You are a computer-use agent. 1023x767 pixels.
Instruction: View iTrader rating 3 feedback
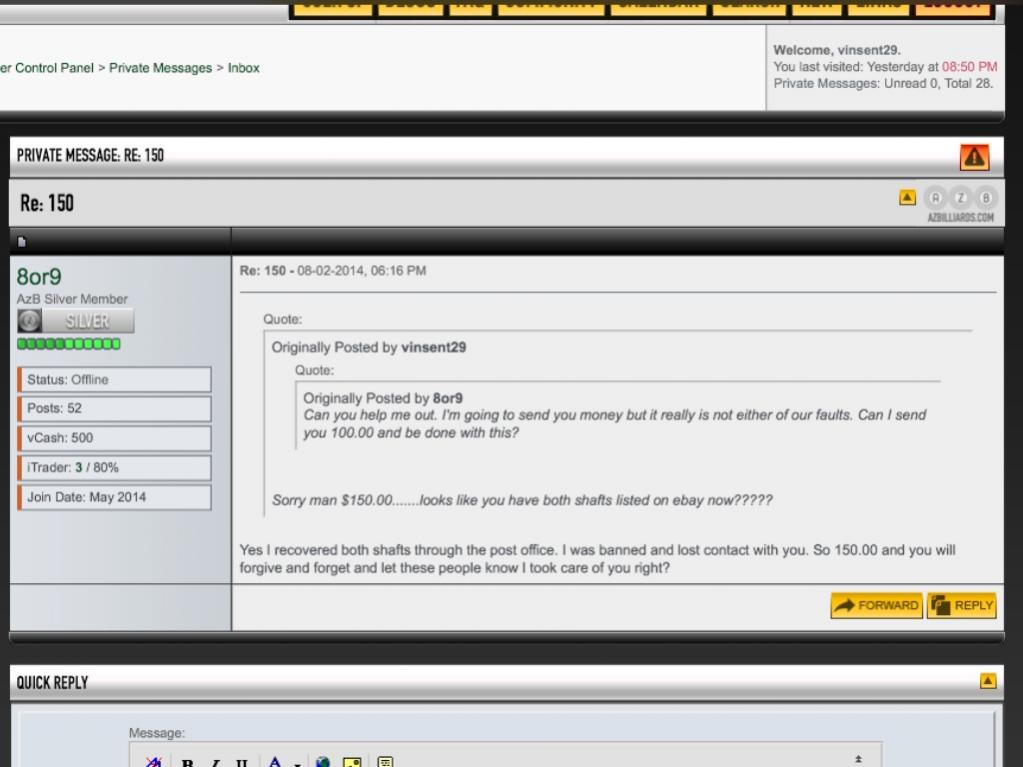[79, 467]
